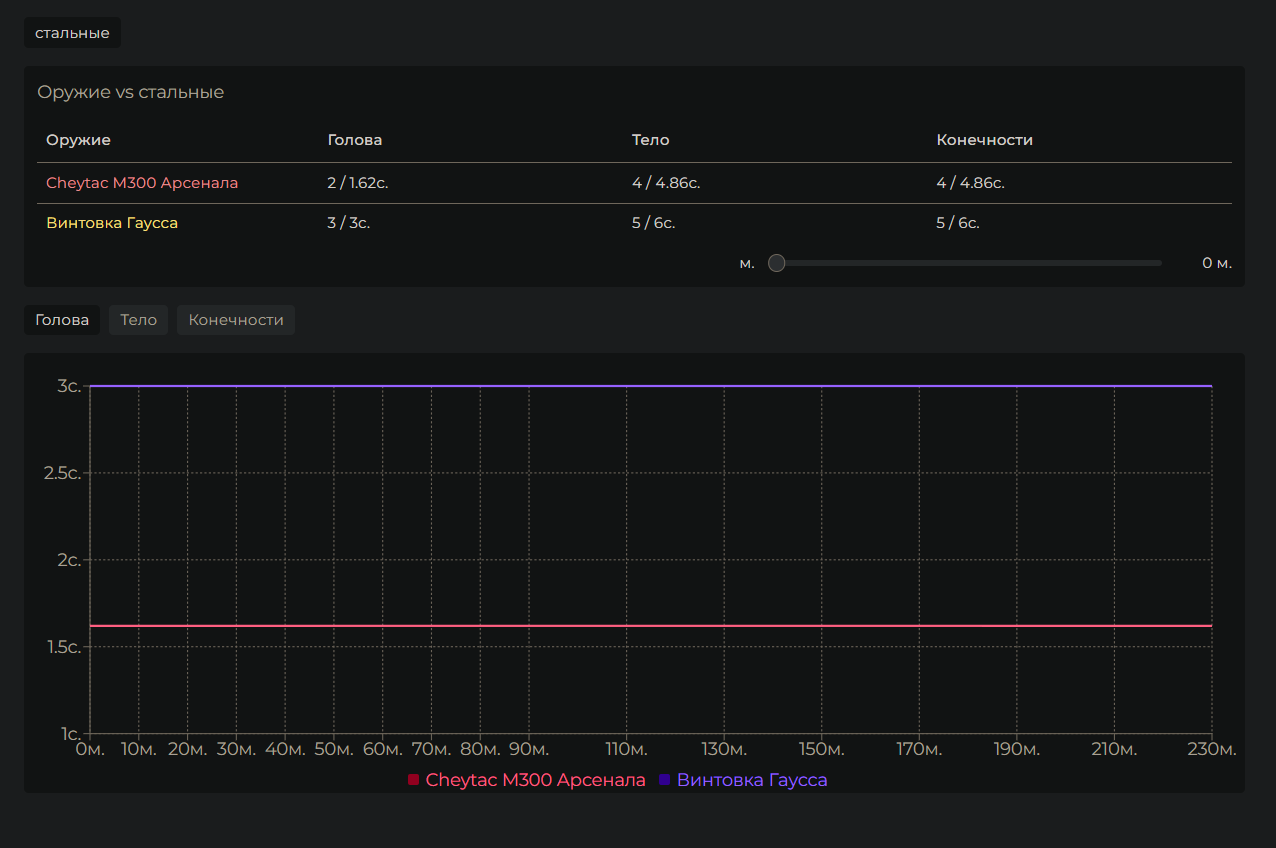This screenshot has height=848, width=1276.
Task: Click the purple line on the chart
Action: tap(650, 386)
